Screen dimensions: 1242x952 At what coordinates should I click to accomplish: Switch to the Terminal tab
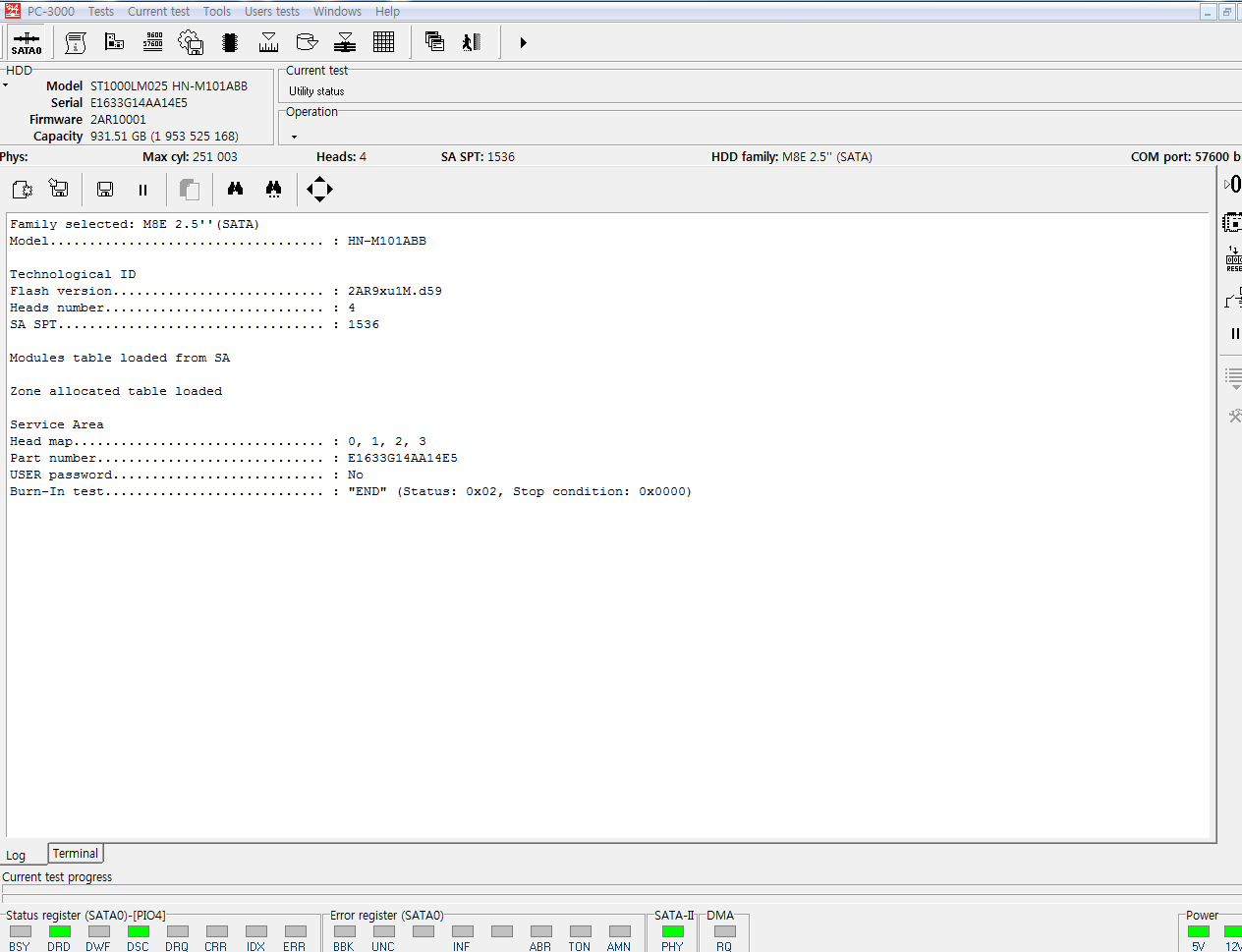(76, 854)
